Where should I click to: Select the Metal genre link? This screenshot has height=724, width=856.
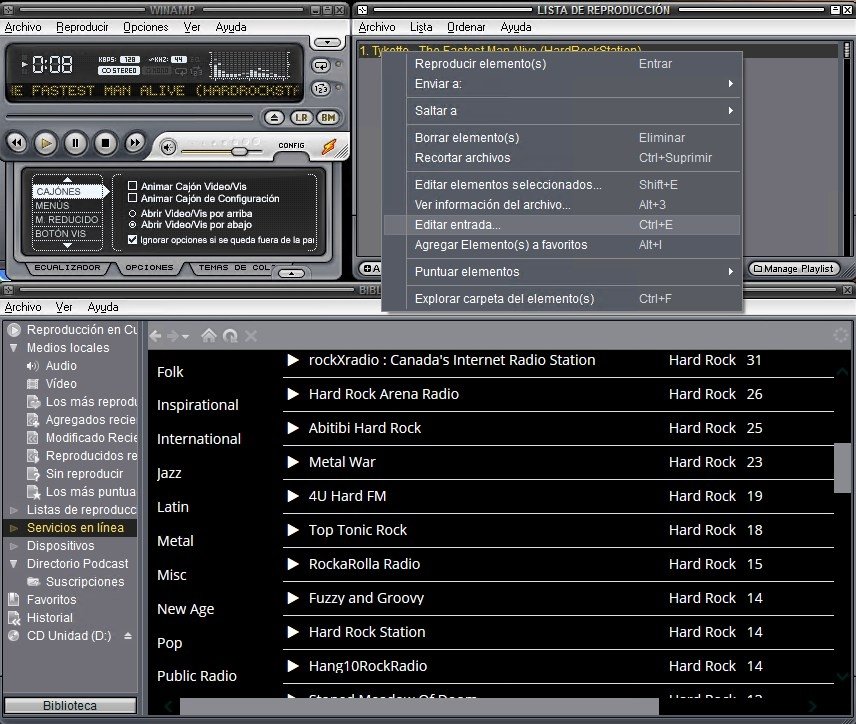[x=175, y=541]
